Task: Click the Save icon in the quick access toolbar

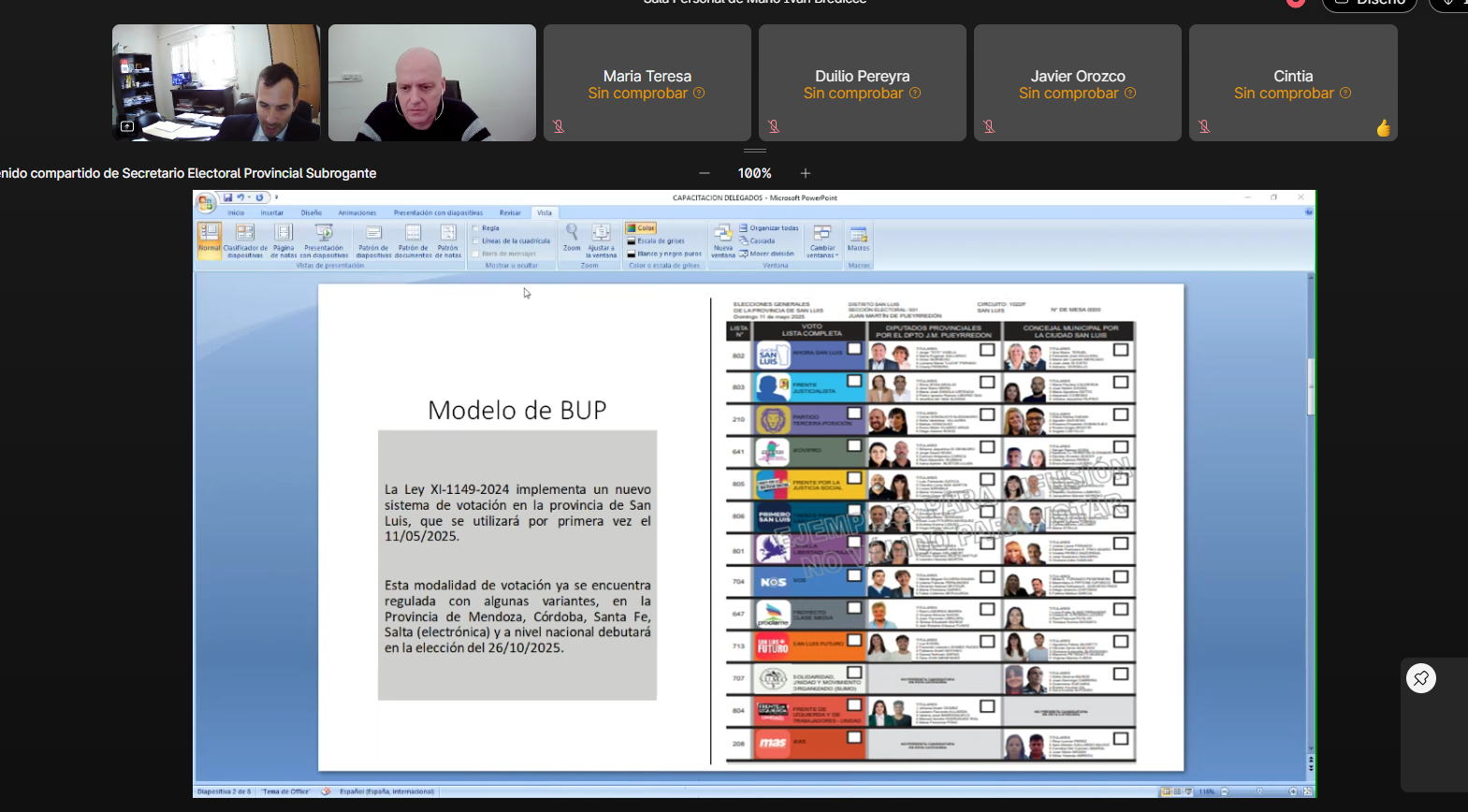Action: coord(227,197)
